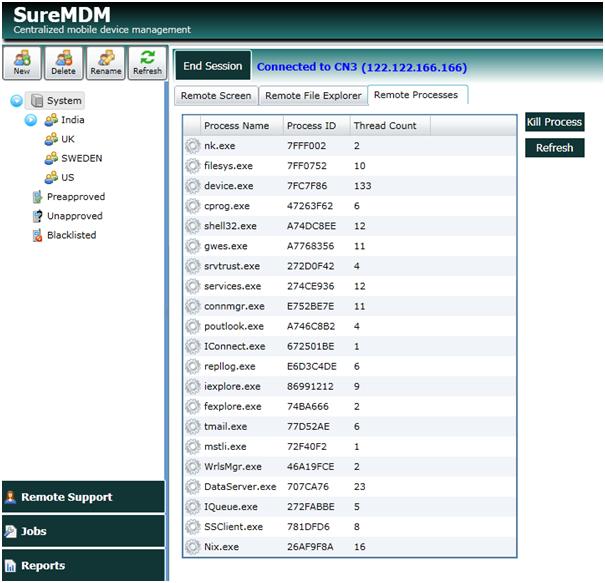This screenshot has height=583, width=605.
Task: Select the repllog.exe process name
Action: pyautogui.click(x=230, y=367)
